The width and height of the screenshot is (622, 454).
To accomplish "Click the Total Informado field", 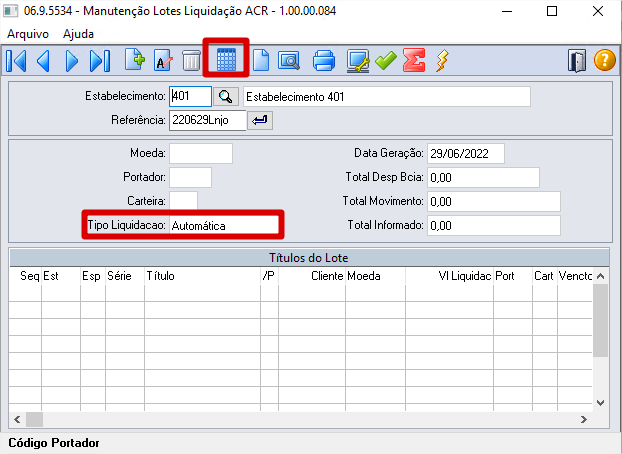I will pyautogui.click(x=494, y=225).
